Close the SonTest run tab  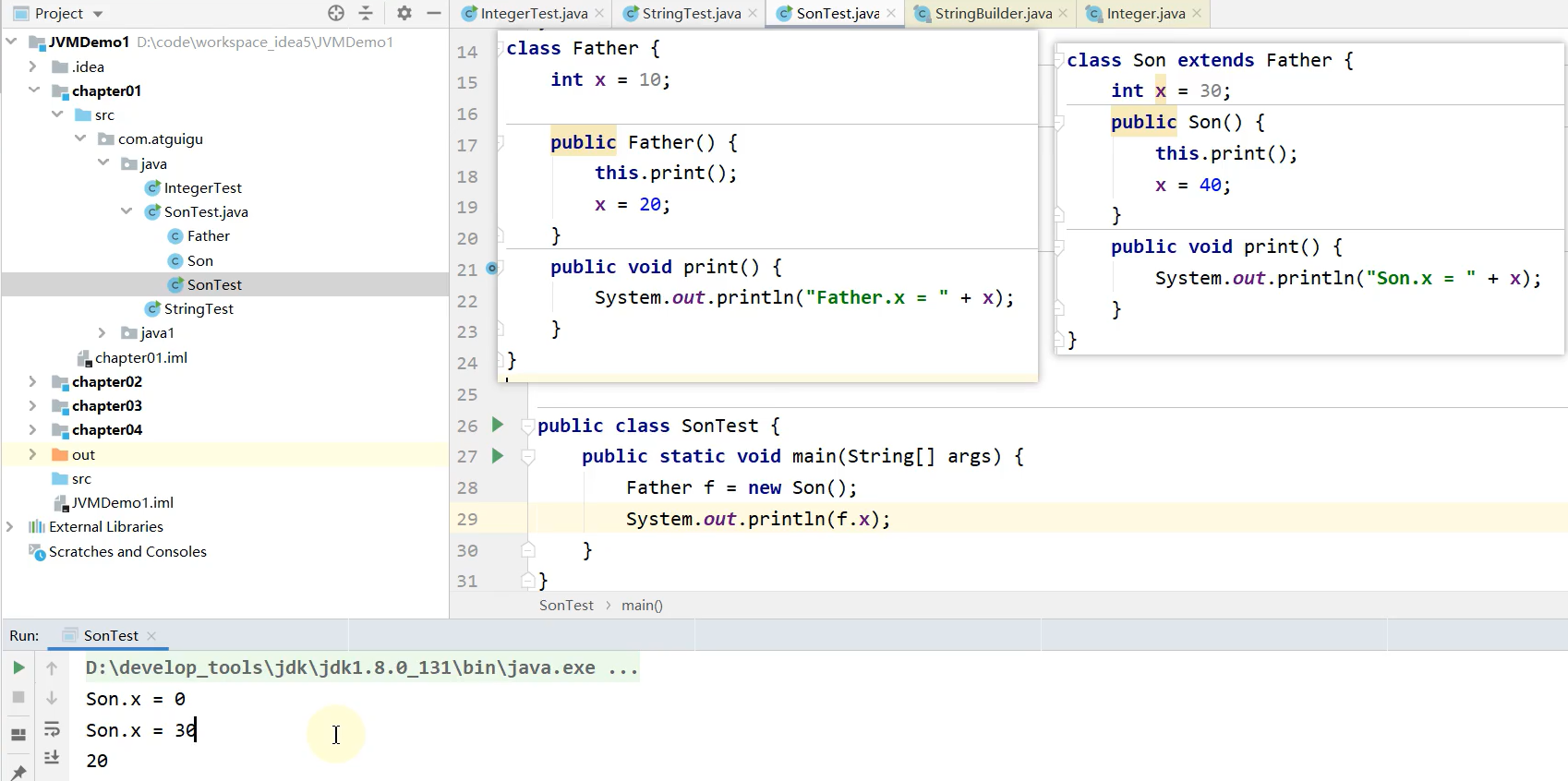151,636
